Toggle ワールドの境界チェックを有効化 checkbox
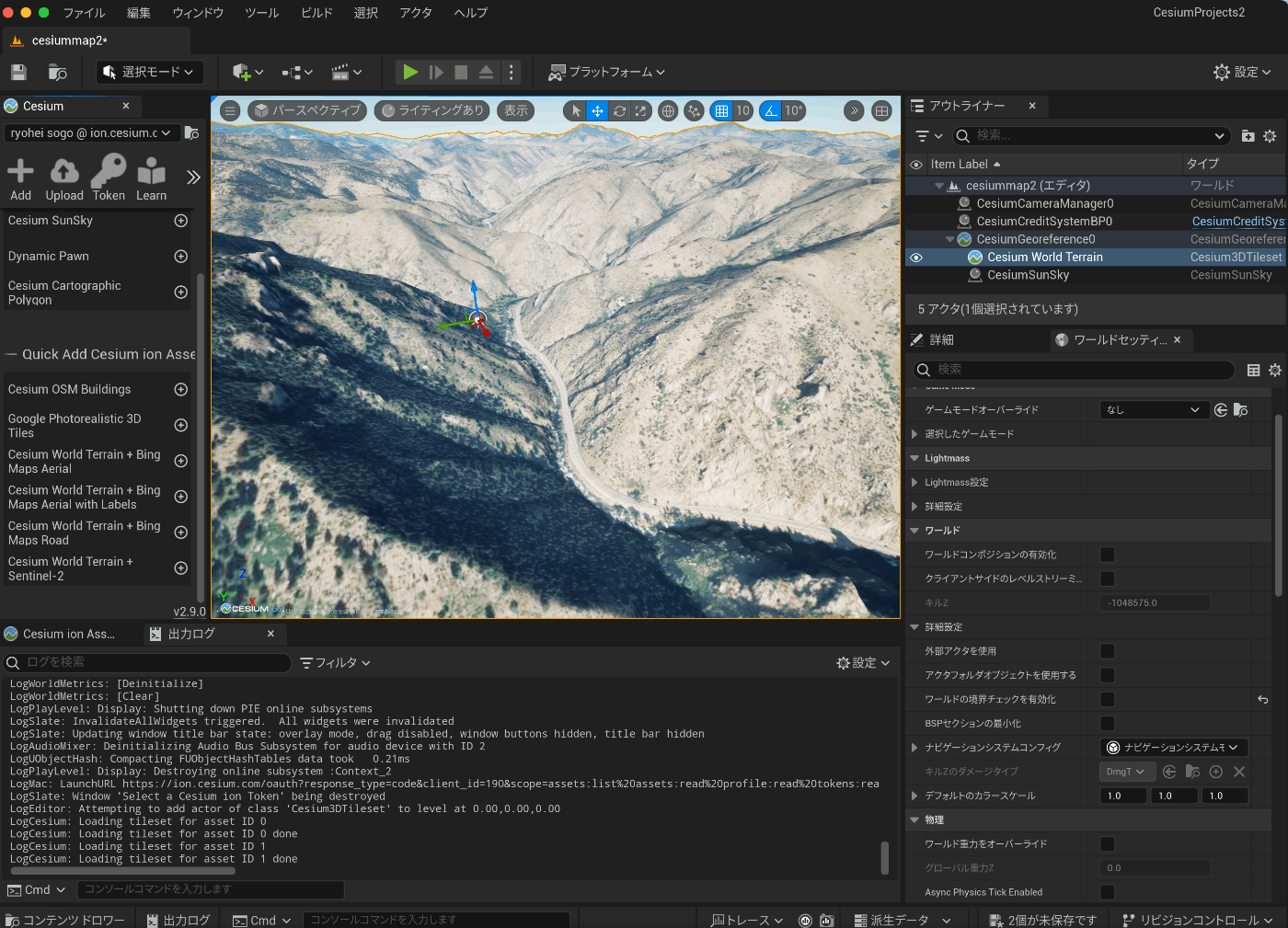1288x928 pixels. pos(1108,699)
